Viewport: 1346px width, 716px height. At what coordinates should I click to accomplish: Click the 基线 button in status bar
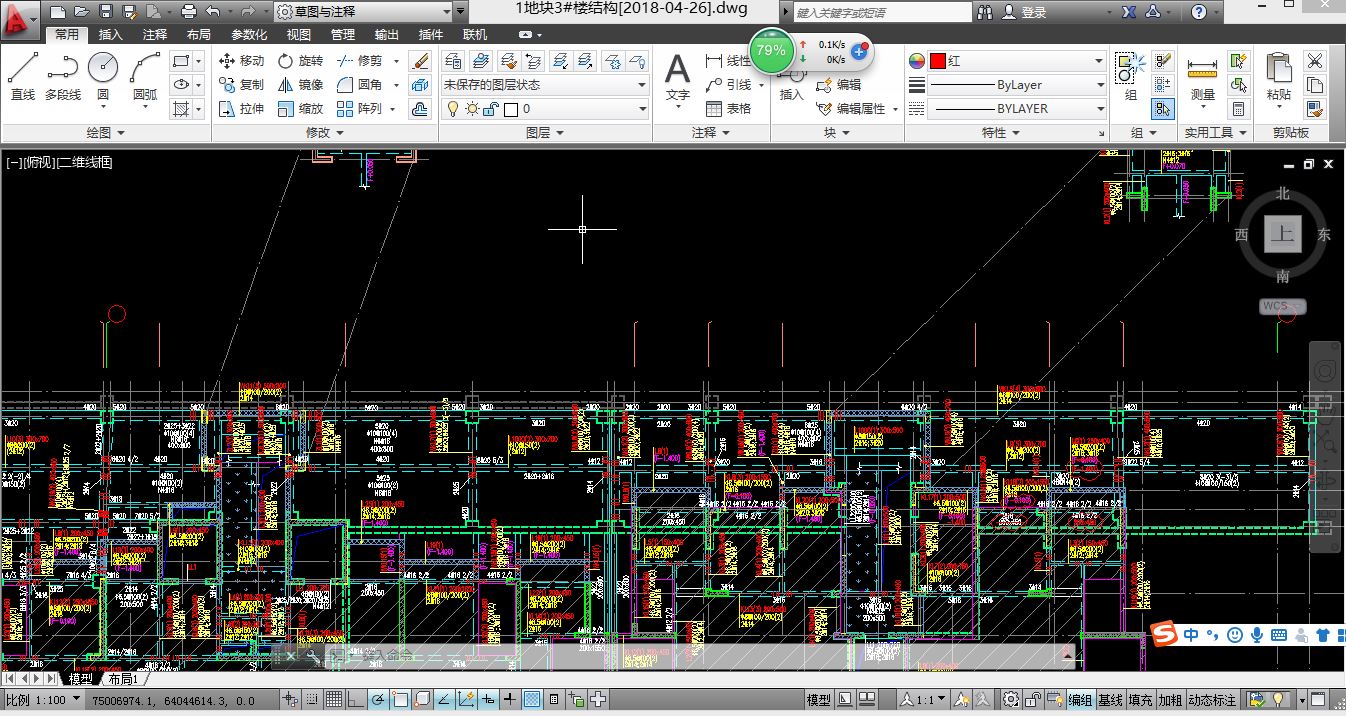click(x=1110, y=700)
